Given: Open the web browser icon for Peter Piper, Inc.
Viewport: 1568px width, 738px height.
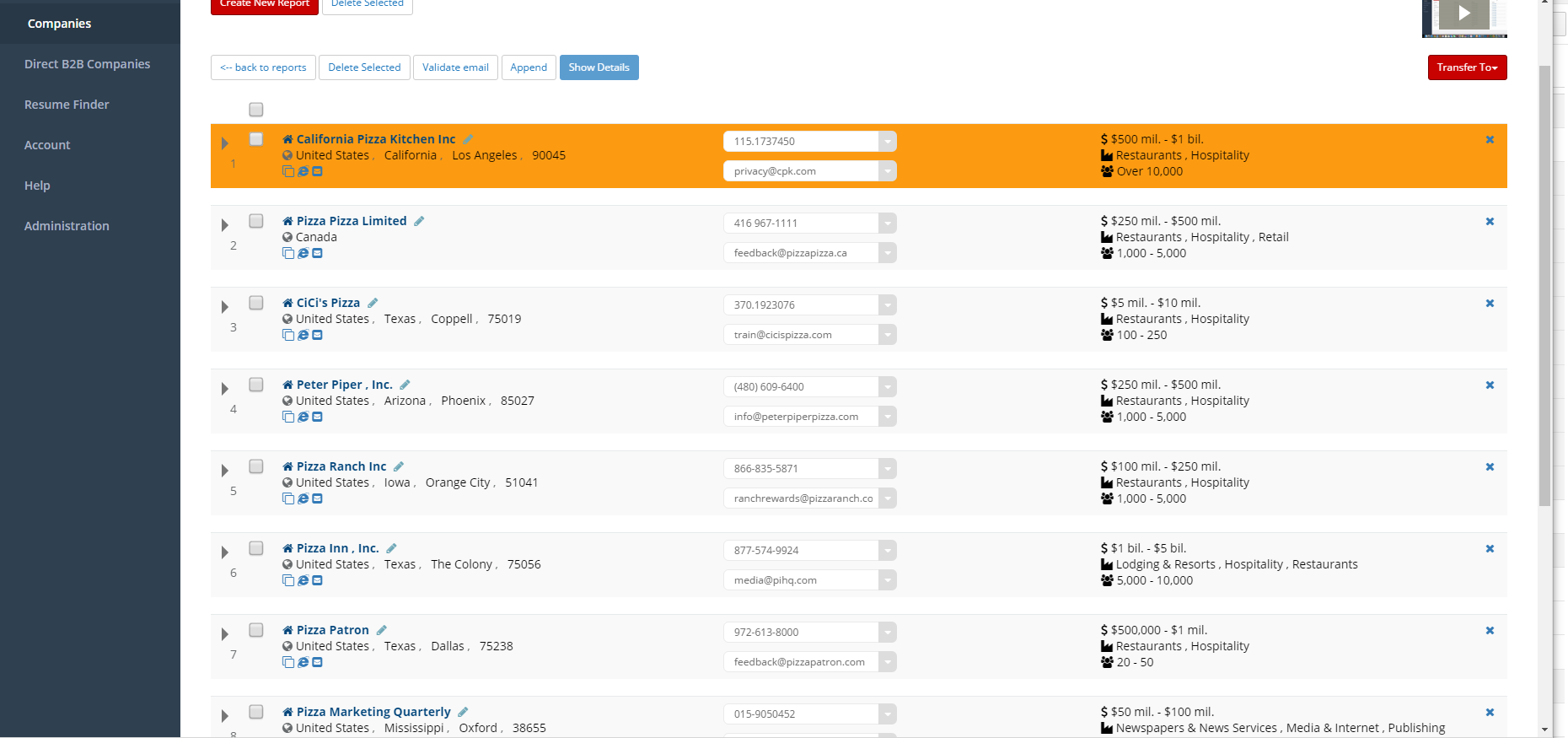Looking at the screenshot, I should tap(303, 417).
